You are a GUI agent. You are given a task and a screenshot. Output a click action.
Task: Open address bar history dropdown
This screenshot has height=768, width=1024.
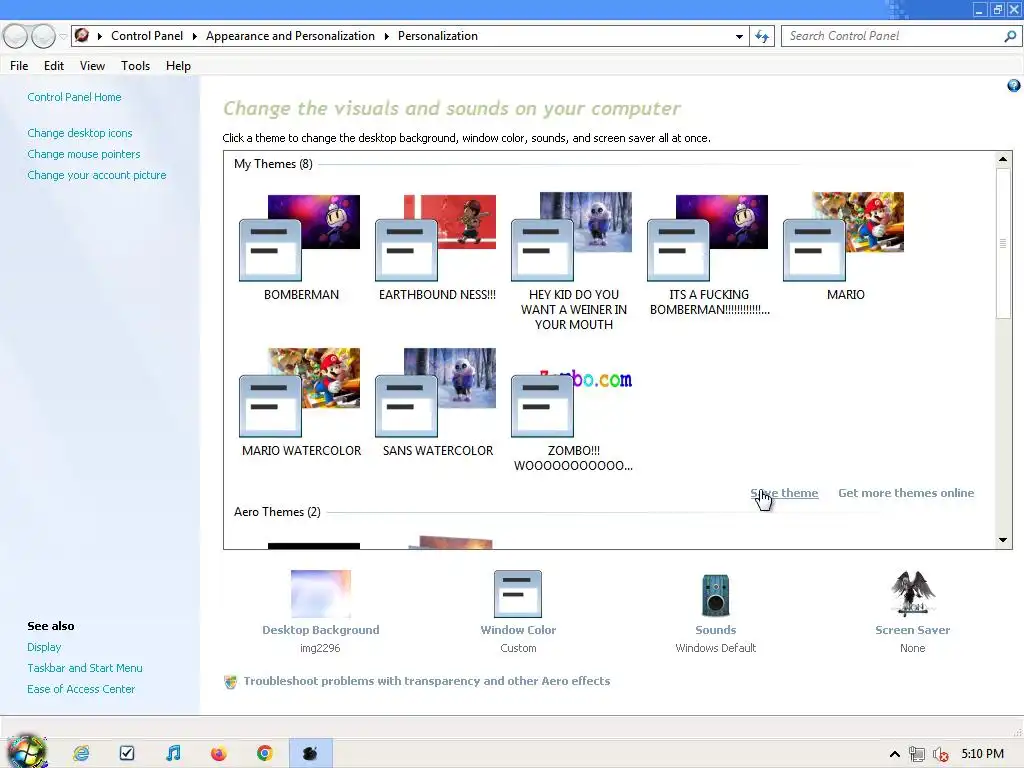[739, 37]
